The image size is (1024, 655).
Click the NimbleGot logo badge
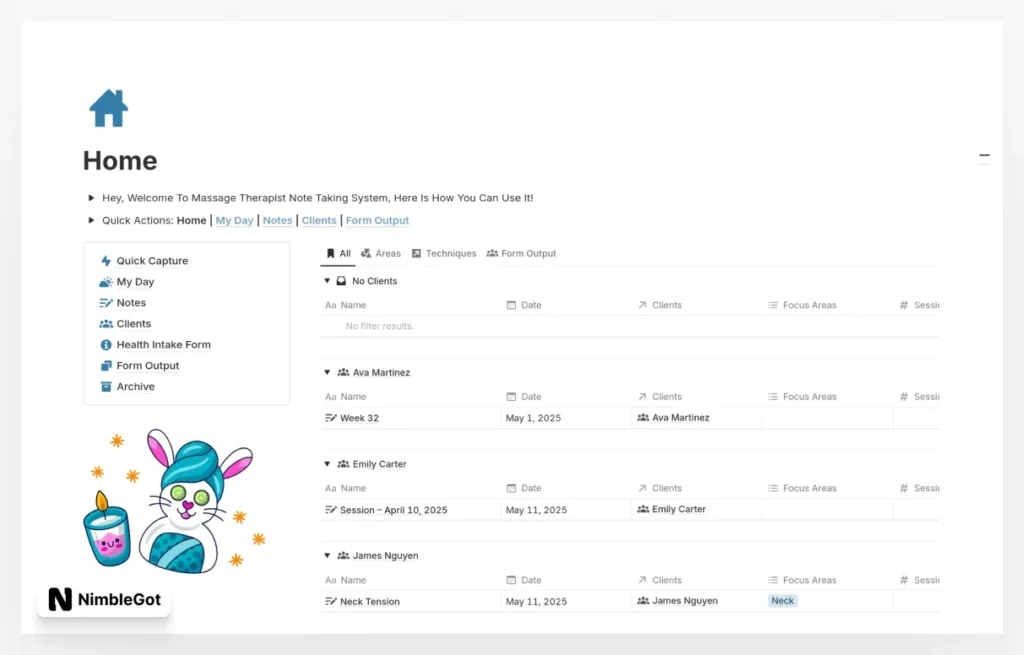(104, 600)
